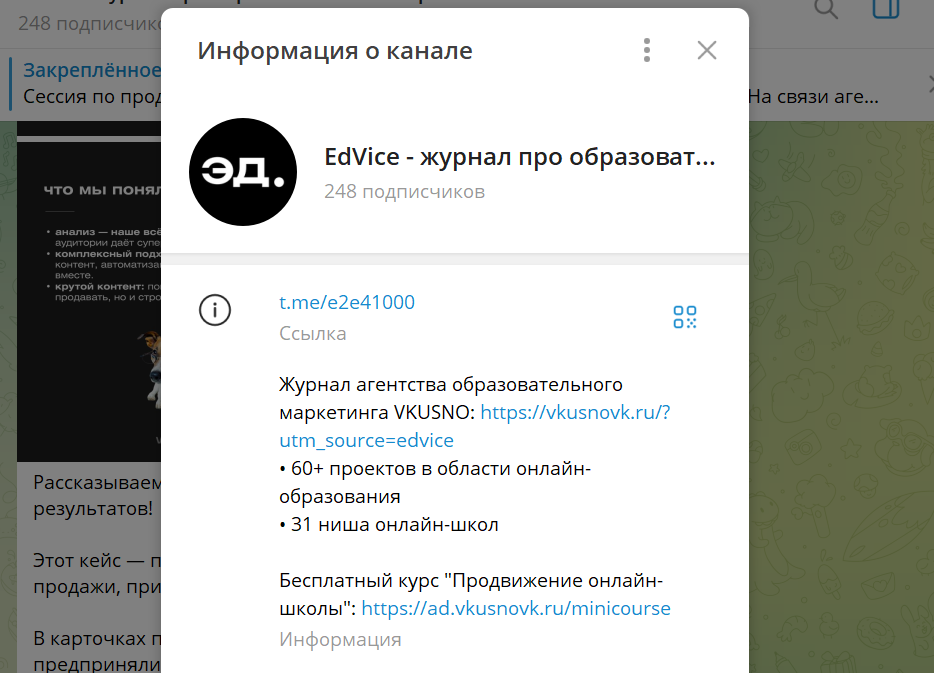
Task: Open the vkusnovk.ru utm_source=edvice link
Action: (x=475, y=426)
